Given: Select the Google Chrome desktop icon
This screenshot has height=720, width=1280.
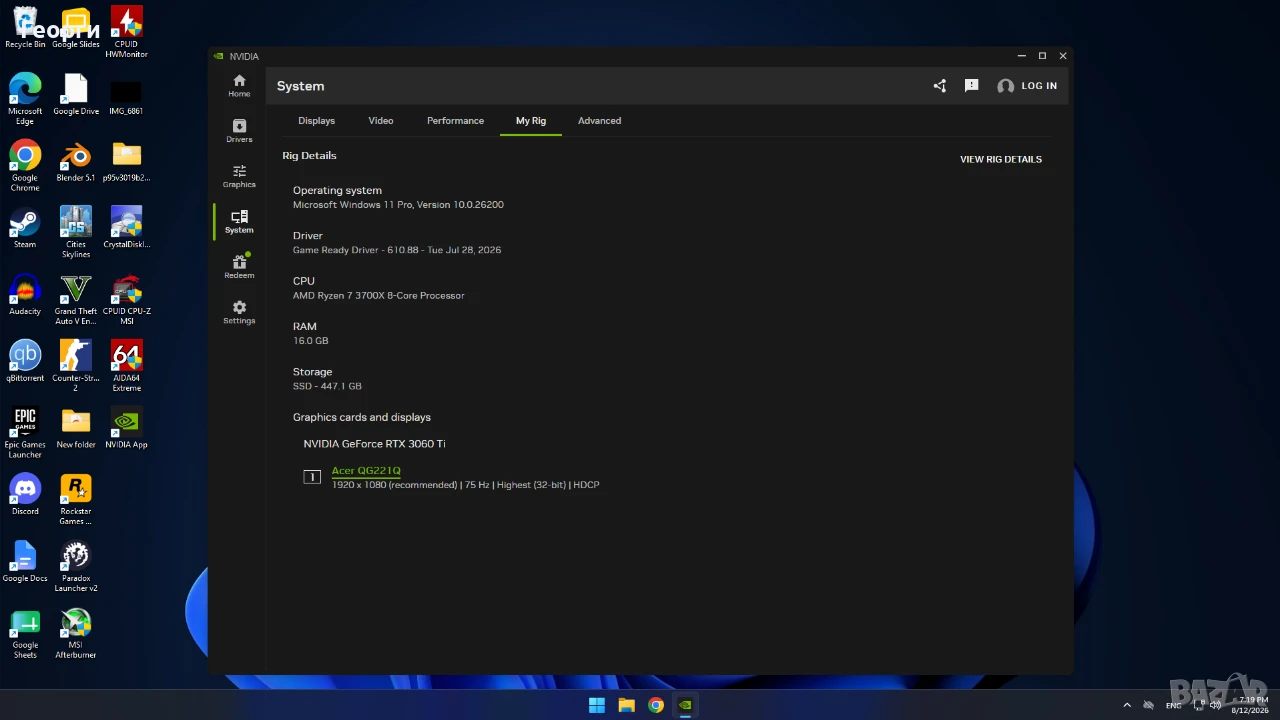Looking at the screenshot, I should (25, 166).
